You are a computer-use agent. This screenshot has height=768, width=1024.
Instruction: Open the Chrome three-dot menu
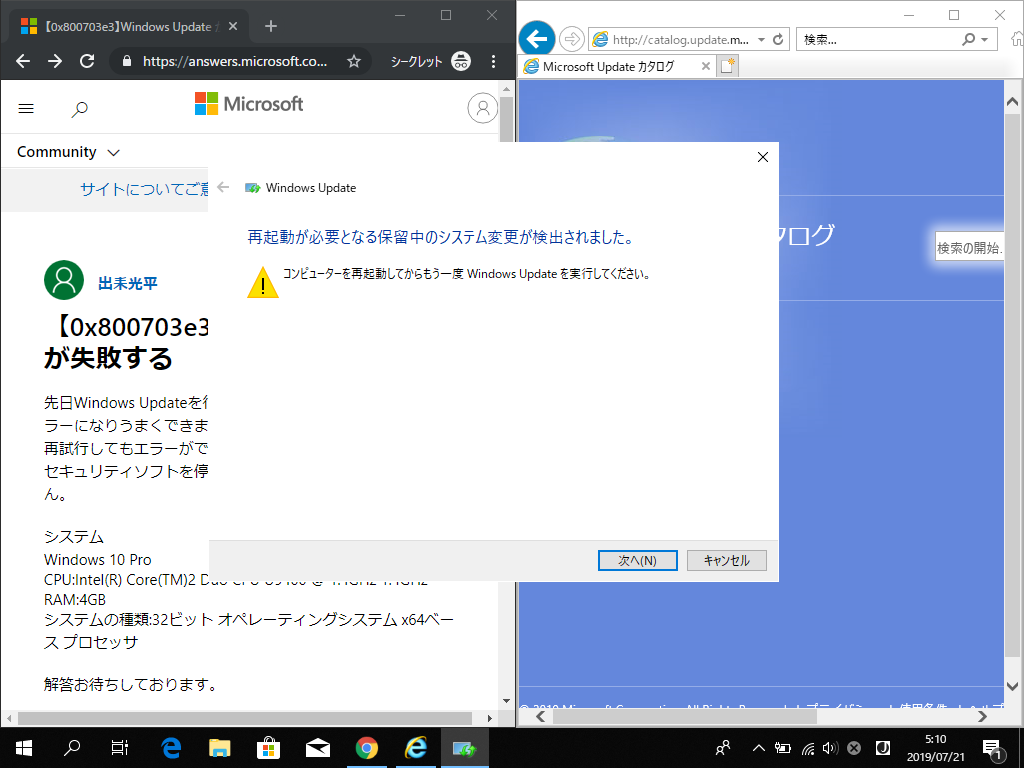click(x=493, y=61)
